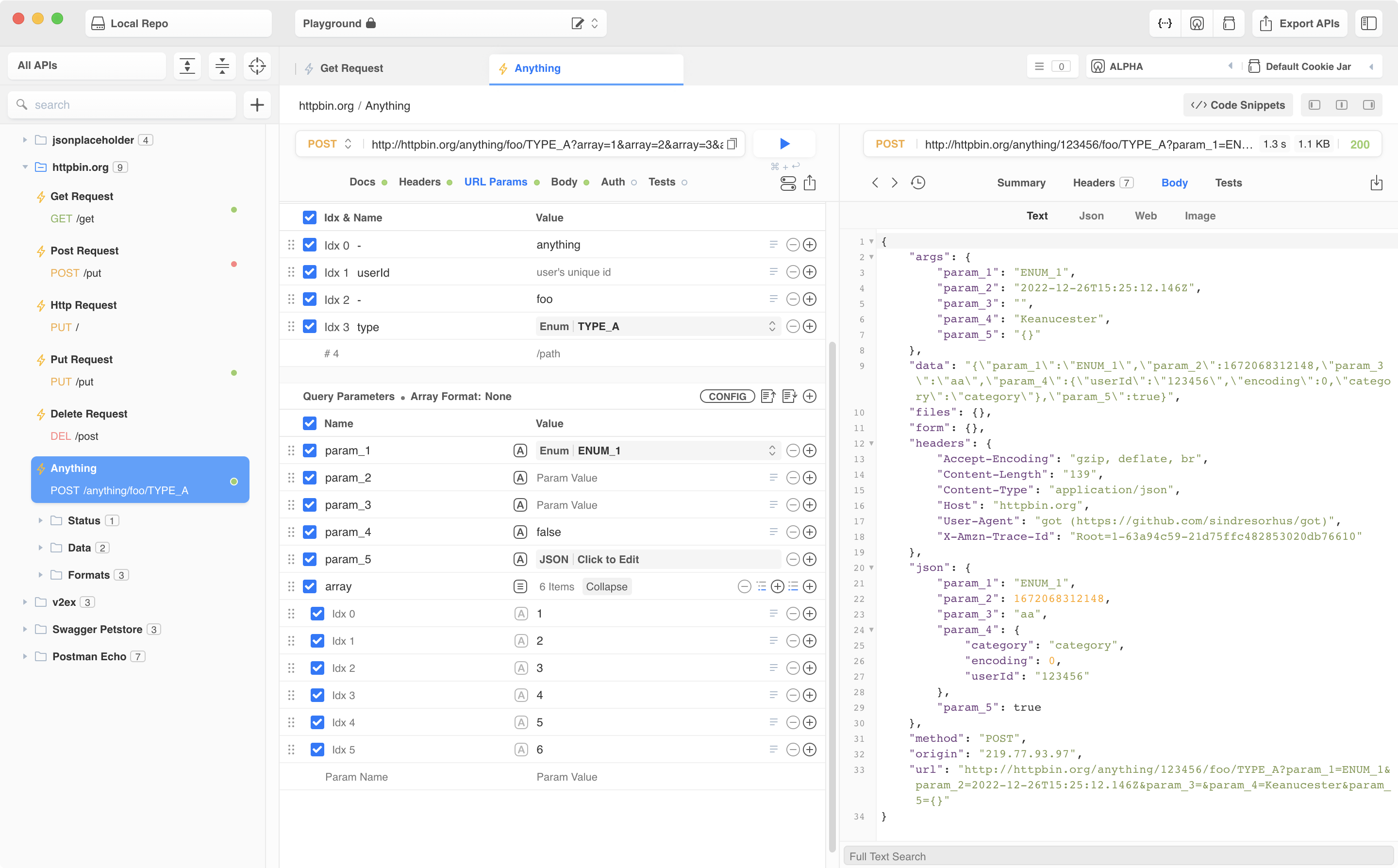The width and height of the screenshot is (1398, 868).
Task: Add a new item with the plus beside search
Action: [257, 104]
